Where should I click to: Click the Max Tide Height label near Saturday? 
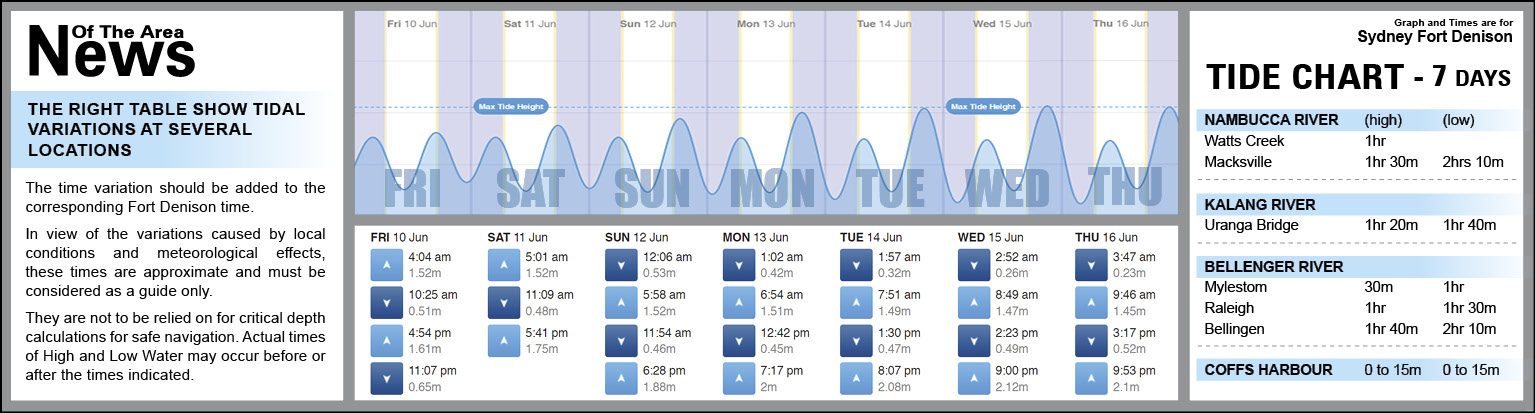511,106
